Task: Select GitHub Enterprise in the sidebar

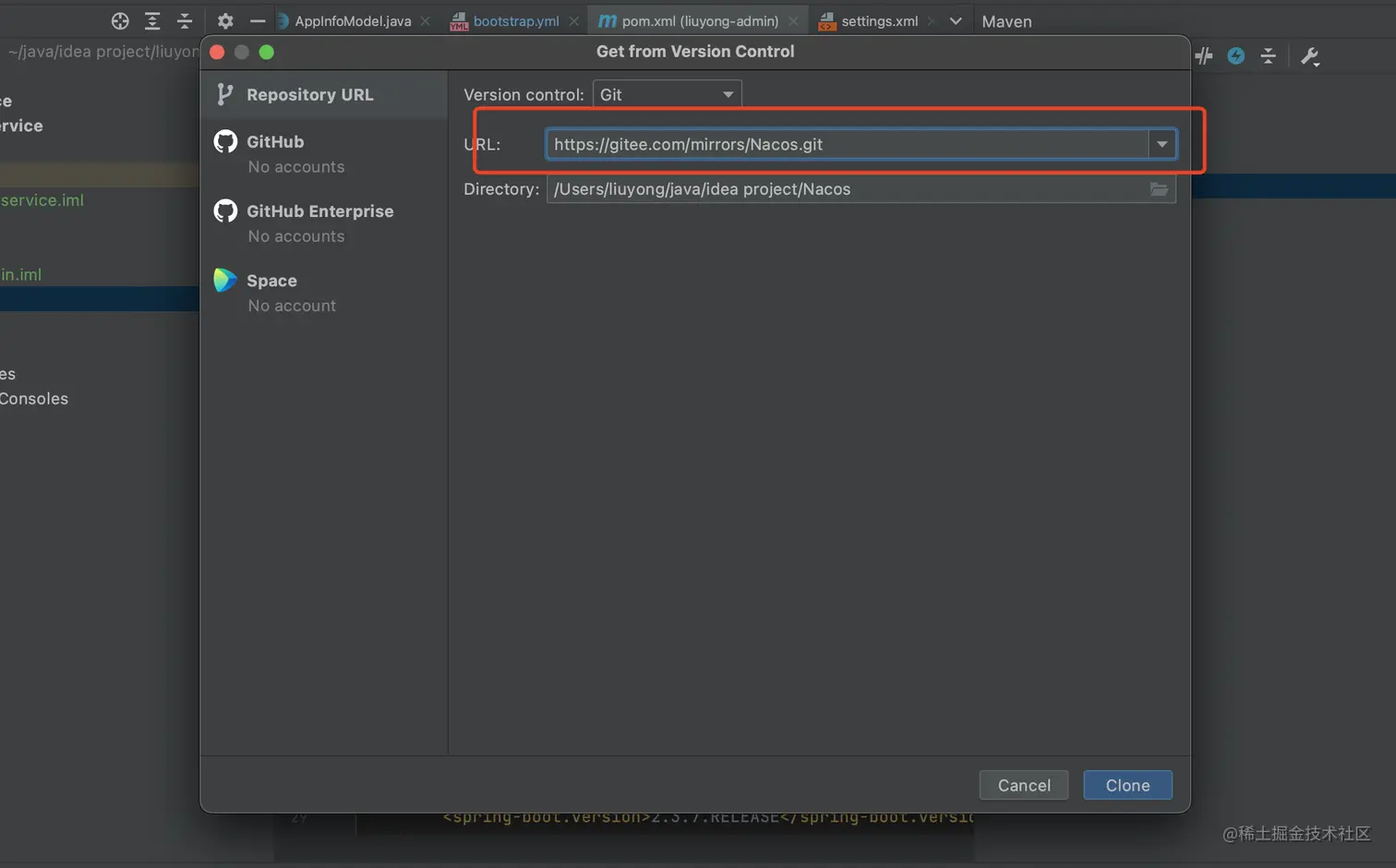Action: (x=324, y=223)
